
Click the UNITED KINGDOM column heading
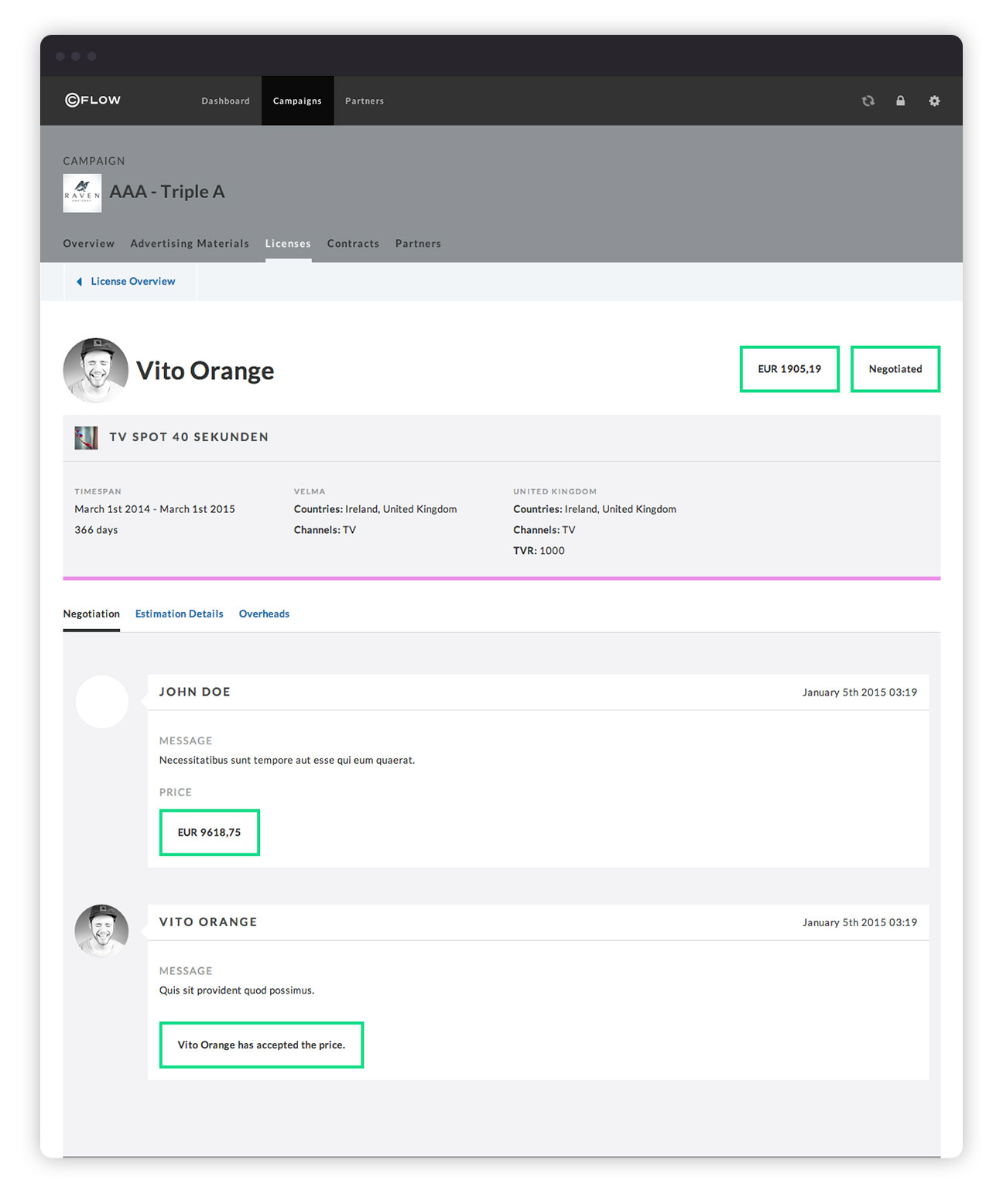click(555, 491)
